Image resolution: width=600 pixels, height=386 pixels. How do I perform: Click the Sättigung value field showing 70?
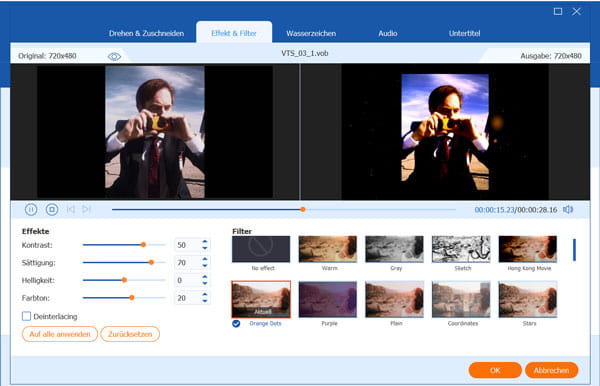[x=188, y=262]
